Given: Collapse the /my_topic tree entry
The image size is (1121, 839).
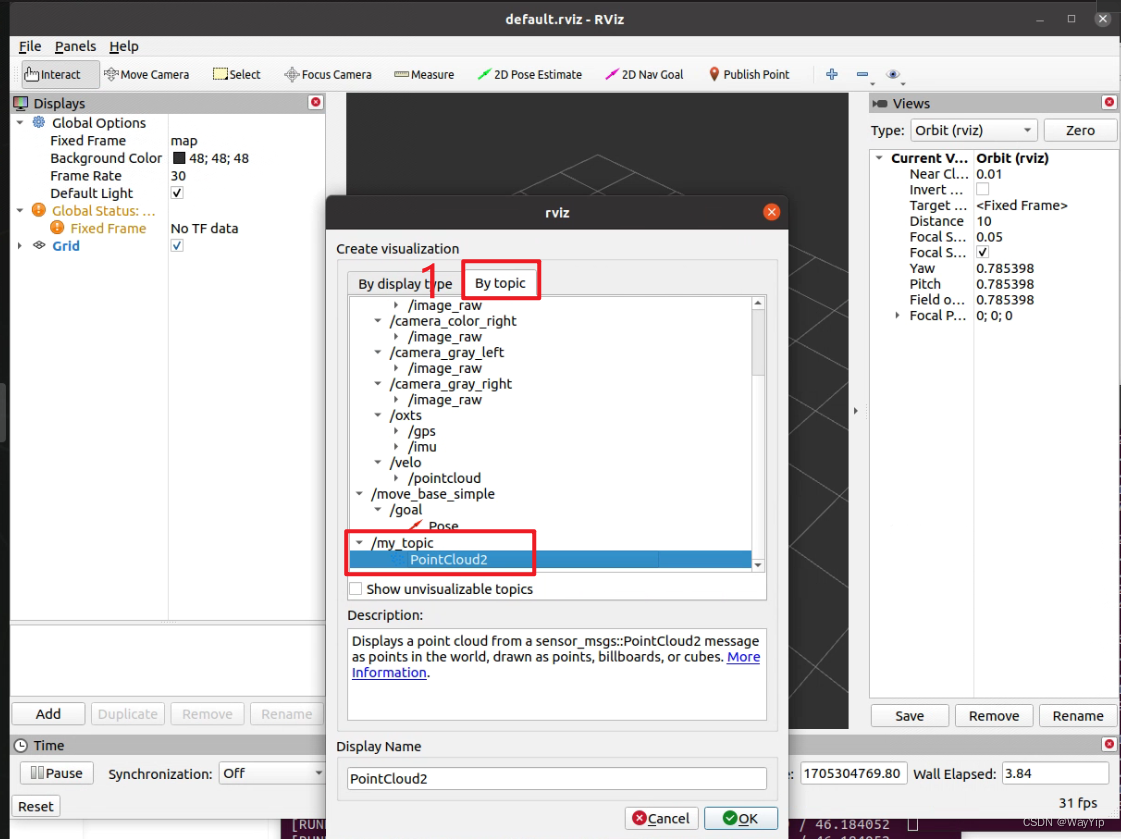Looking at the screenshot, I should pyautogui.click(x=360, y=542).
